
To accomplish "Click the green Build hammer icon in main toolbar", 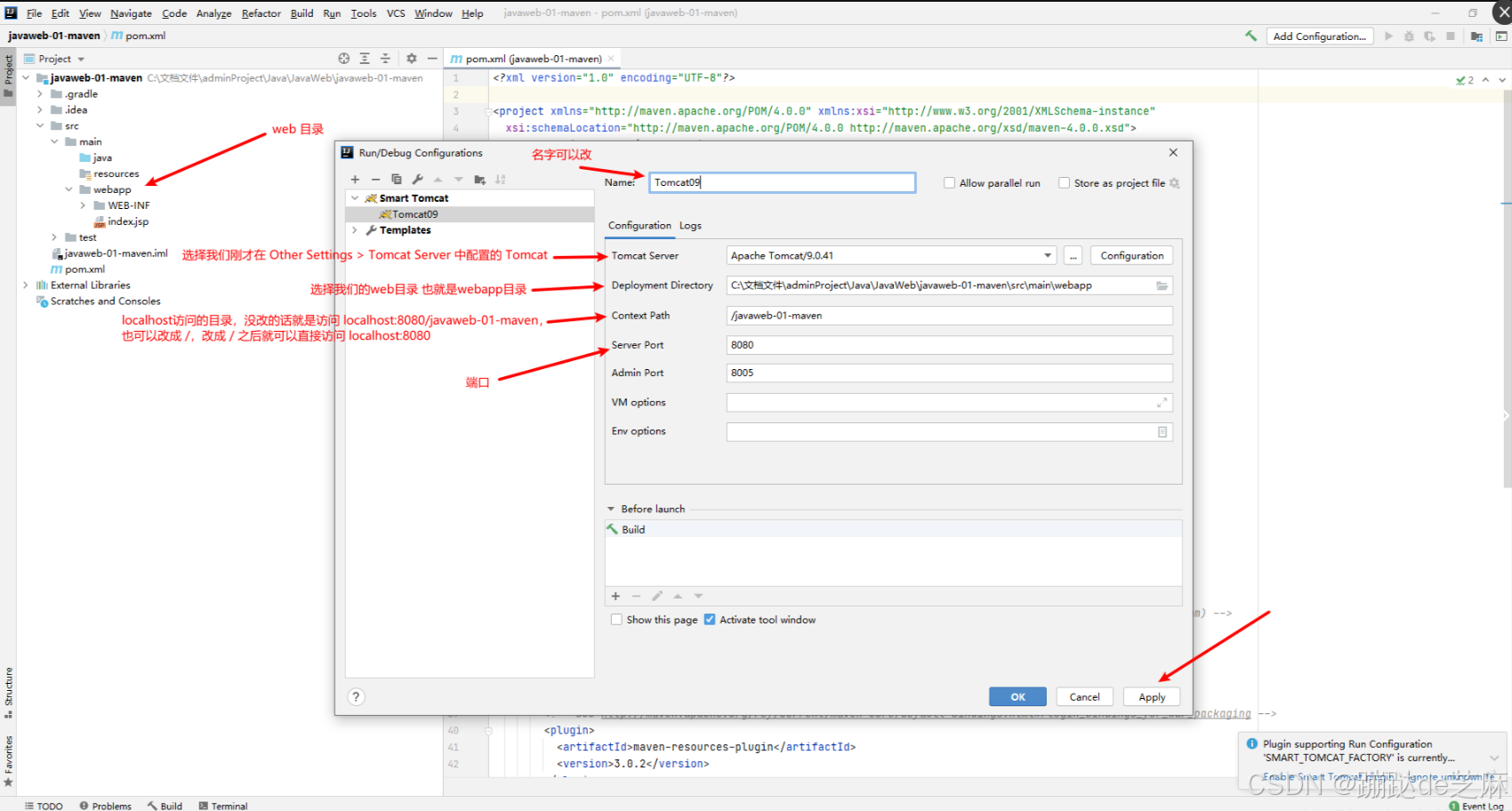I will click(1251, 36).
